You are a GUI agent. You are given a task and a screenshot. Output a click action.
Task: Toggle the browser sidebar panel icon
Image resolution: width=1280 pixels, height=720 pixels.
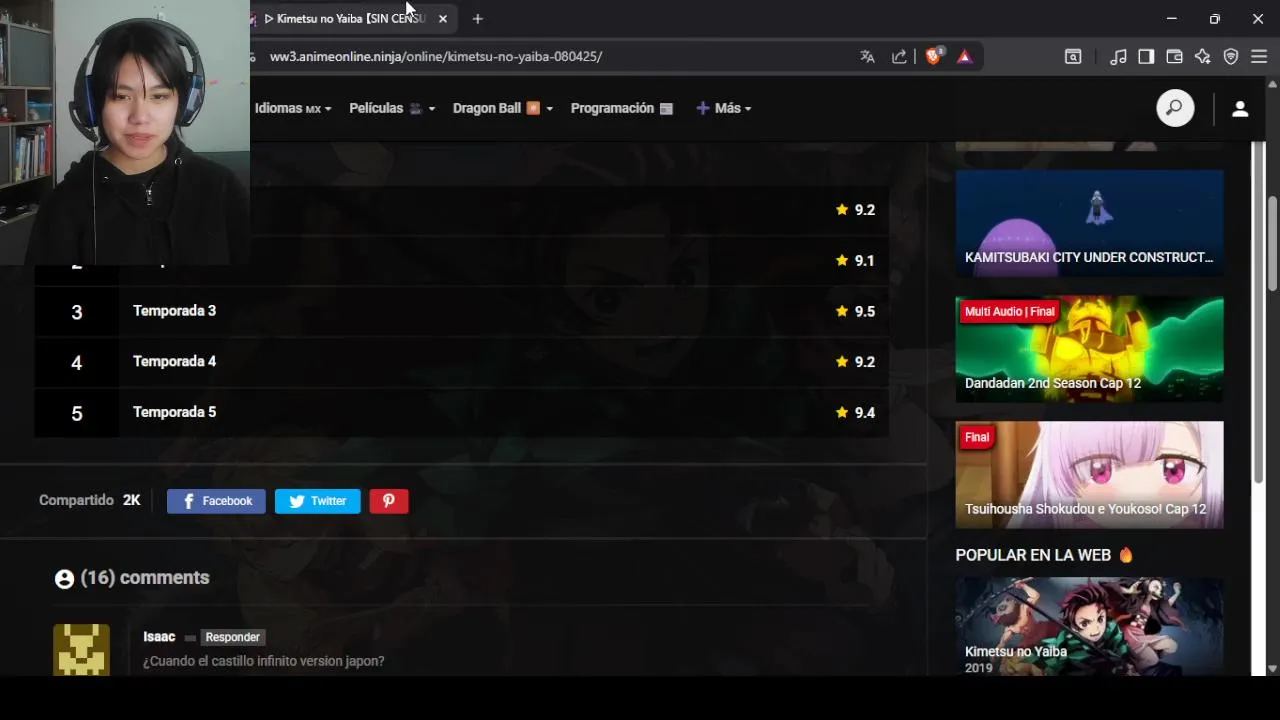click(1146, 57)
